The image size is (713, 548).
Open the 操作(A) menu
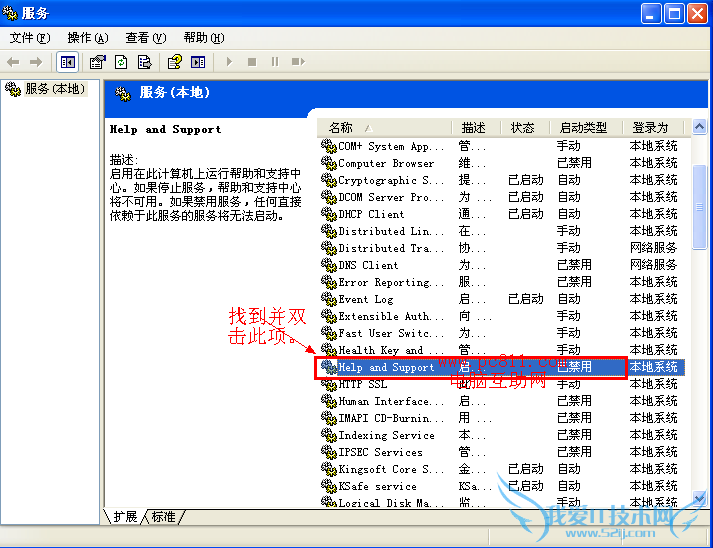click(x=88, y=38)
